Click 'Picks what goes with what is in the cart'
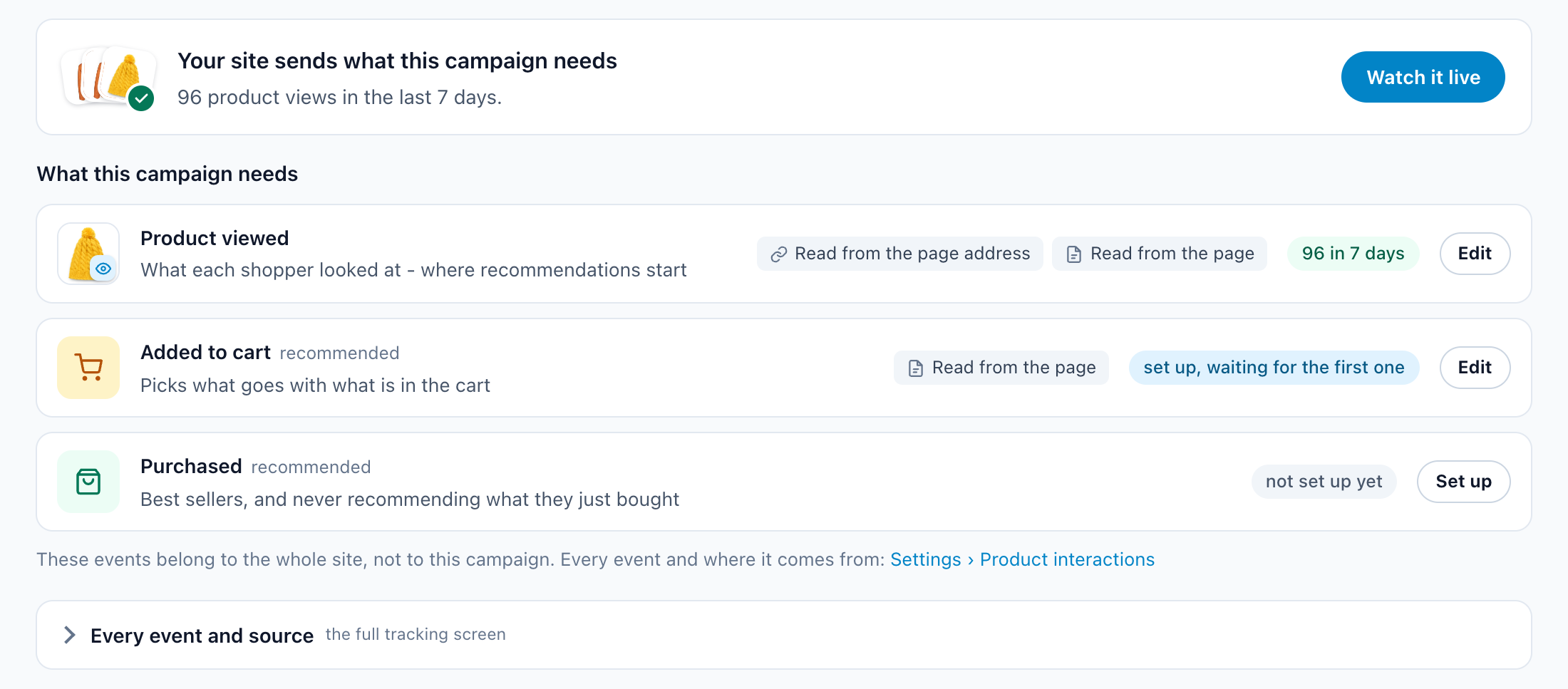 (x=315, y=385)
